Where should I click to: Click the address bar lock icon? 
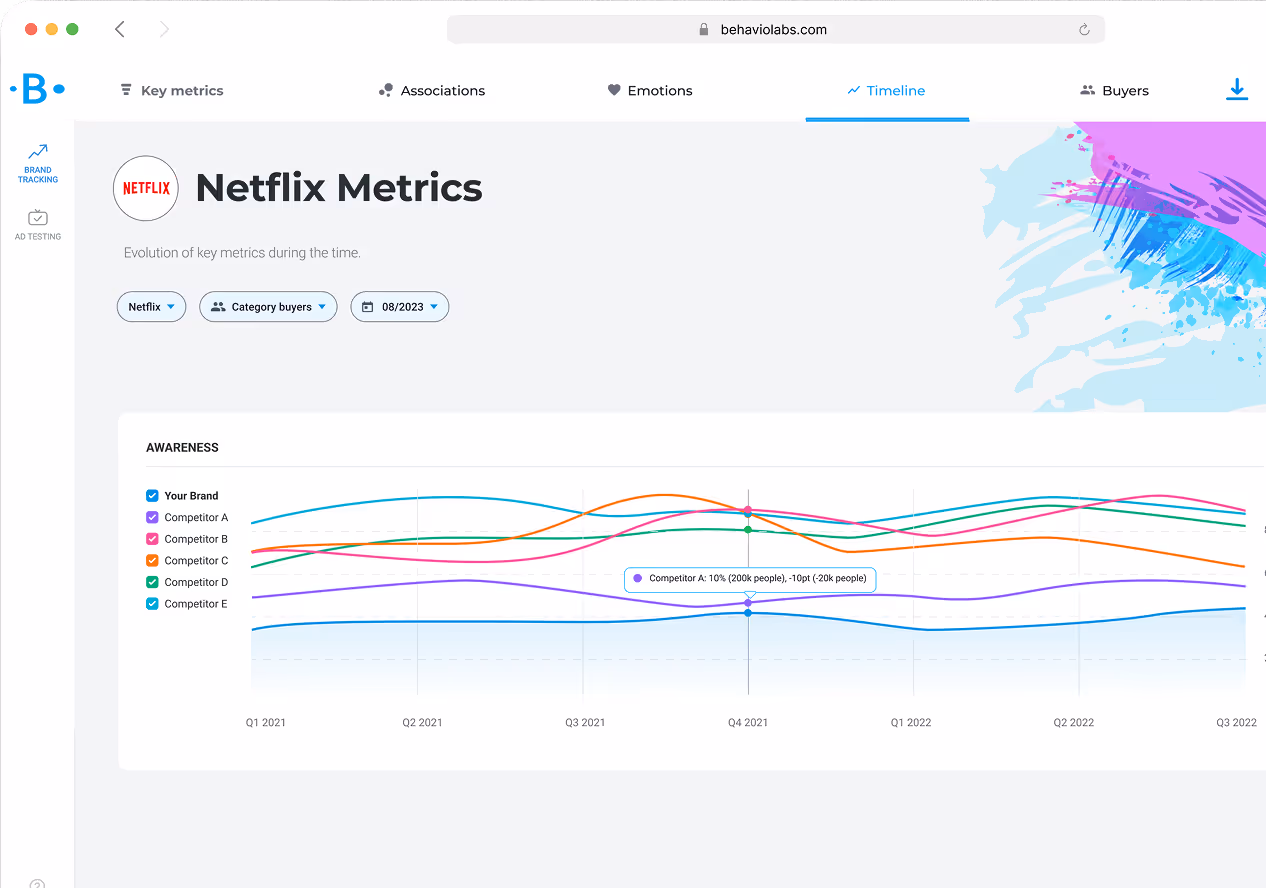pyautogui.click(x=704, y=30)
